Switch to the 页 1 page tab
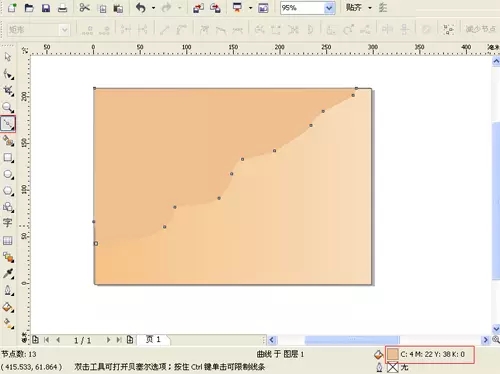The image size is (500, 374). (x=154, y=339)
